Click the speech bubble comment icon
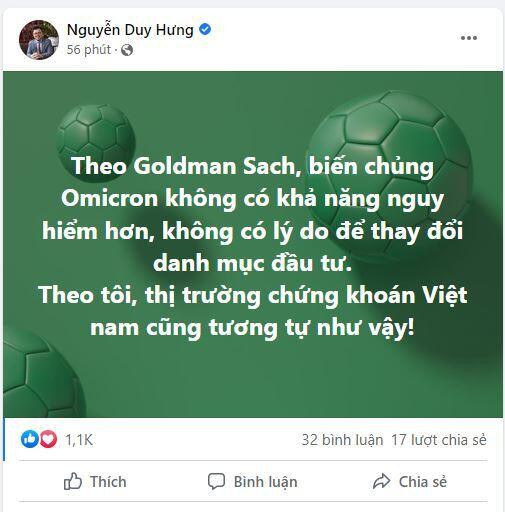 tap(216, 481)
